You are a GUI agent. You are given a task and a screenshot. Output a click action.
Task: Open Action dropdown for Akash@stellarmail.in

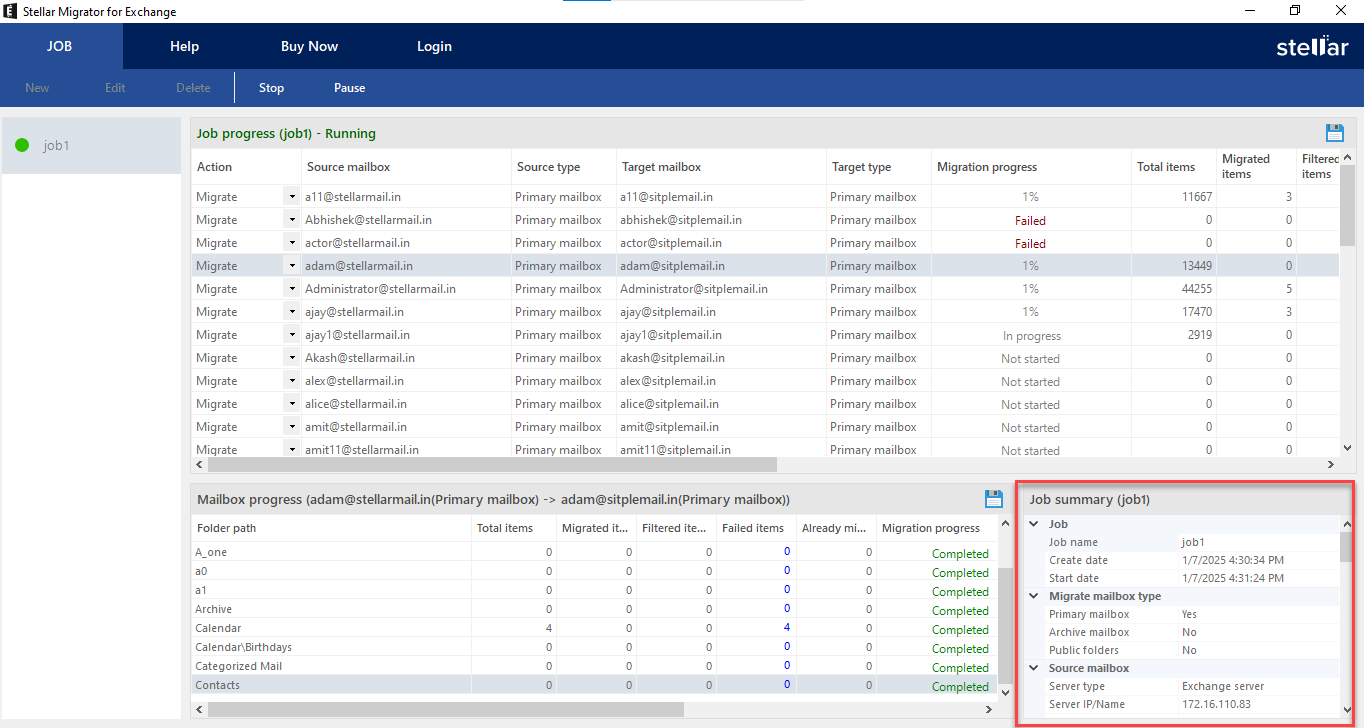click(x=292, y=358)
